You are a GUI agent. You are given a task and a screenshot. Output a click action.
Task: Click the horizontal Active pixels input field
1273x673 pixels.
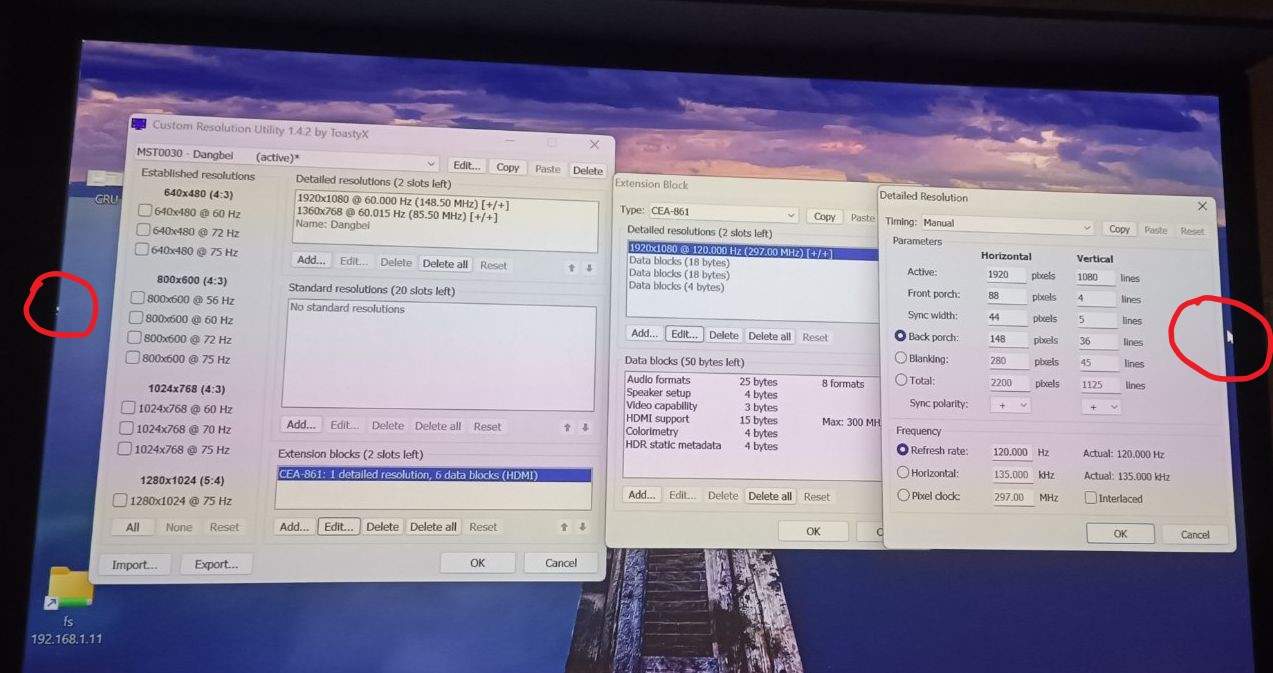coord(1006,275)
